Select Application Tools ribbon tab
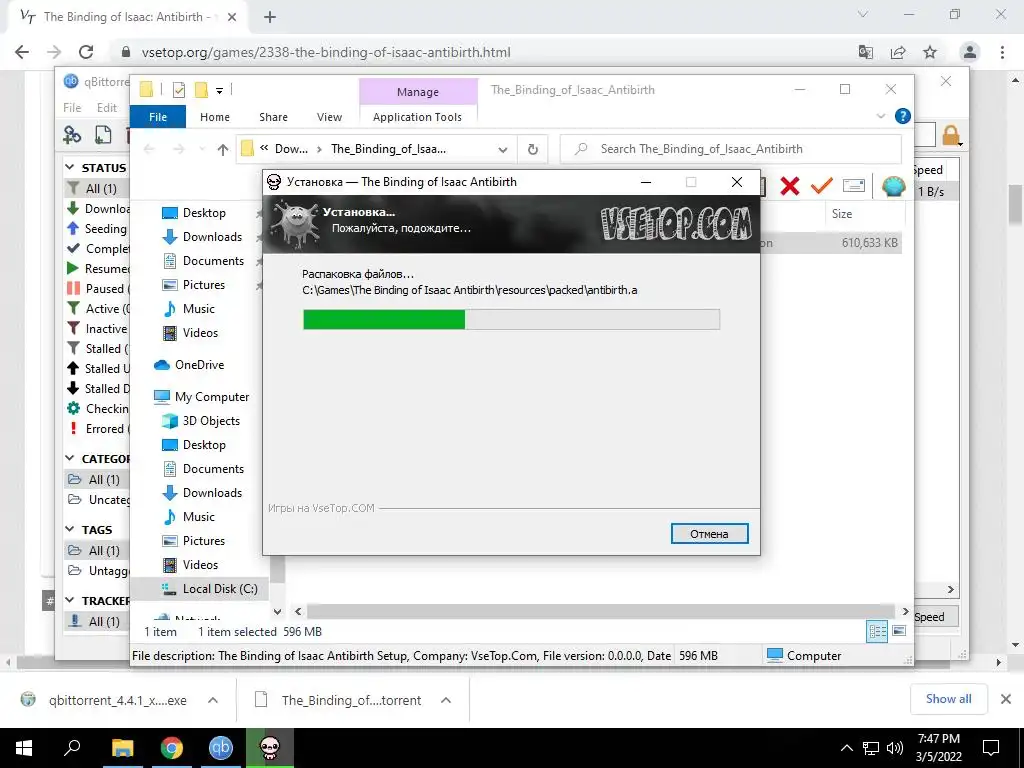The height and width of the screenshot is (768, 1024). (417, 117)
